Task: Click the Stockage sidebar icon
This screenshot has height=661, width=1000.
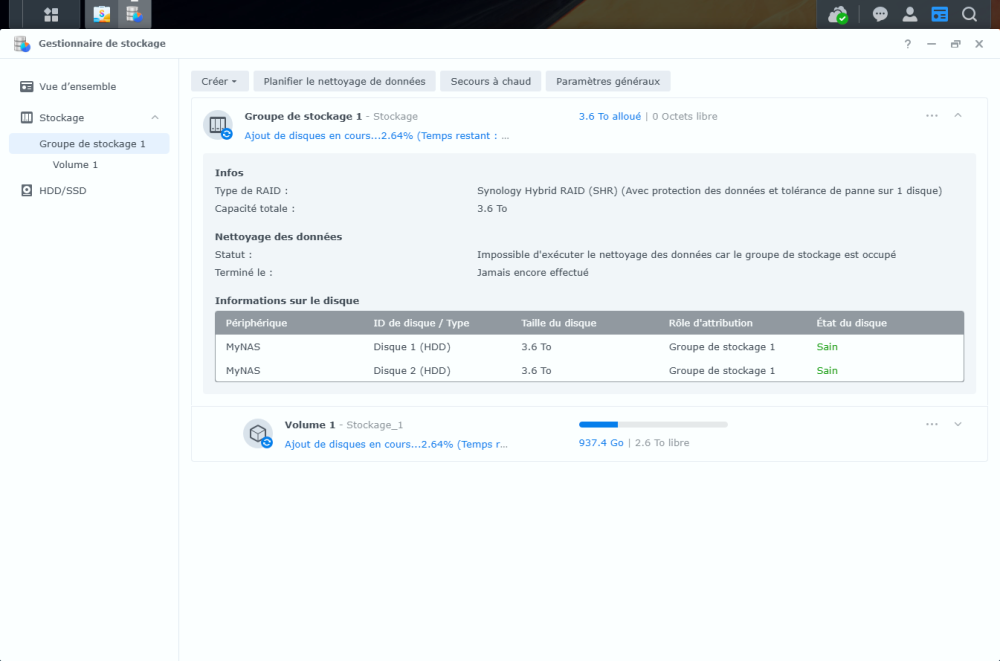Action: [x=27, y=117]
